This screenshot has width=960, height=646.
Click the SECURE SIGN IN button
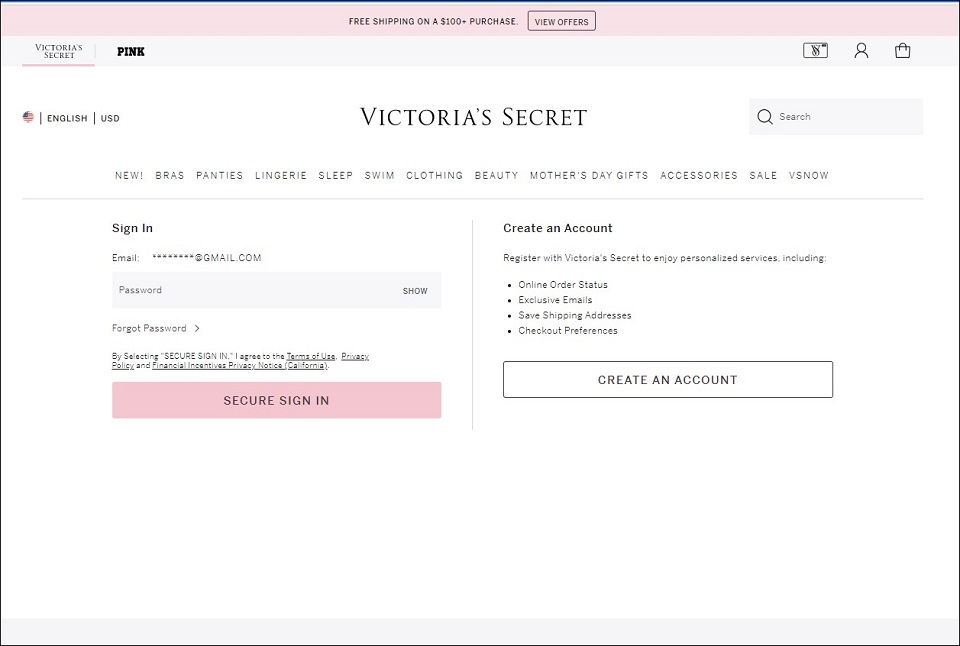277,400
